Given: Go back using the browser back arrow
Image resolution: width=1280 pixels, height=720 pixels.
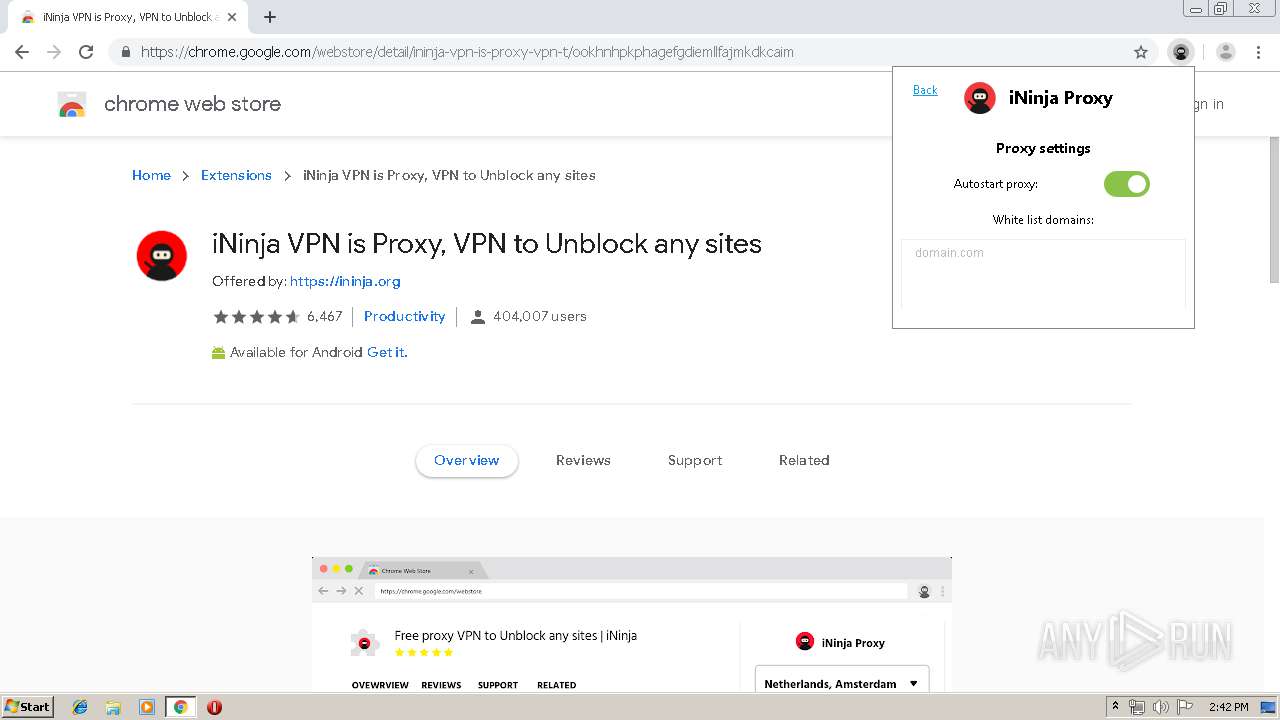Looking at the screenshot, I should tap(22, 52).
